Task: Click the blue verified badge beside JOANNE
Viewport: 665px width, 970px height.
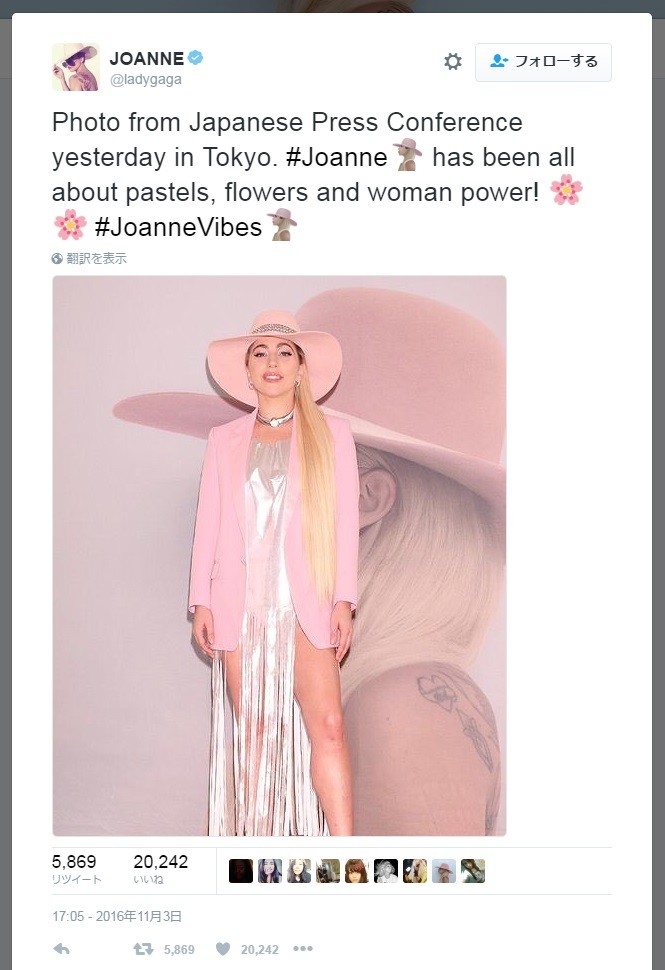Action: pos(196,58)
